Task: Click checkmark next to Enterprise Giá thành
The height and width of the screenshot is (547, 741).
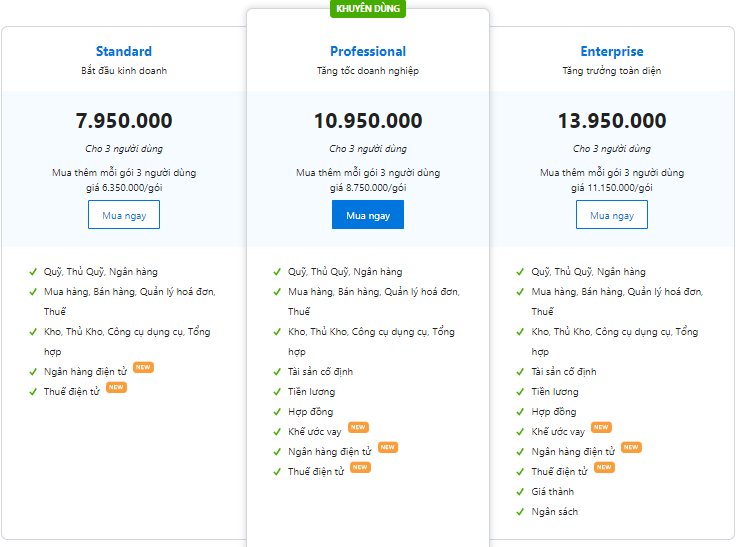Action: point(520,492)
